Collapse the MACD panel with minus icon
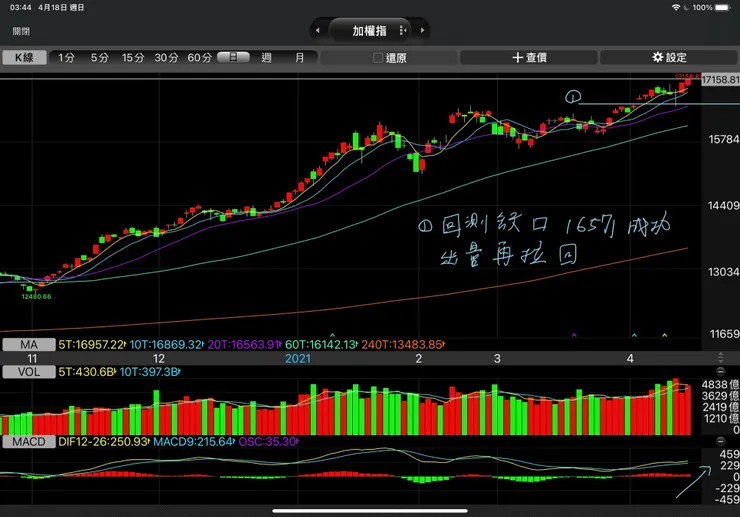 pyautogui.click(x=720, y=441)
